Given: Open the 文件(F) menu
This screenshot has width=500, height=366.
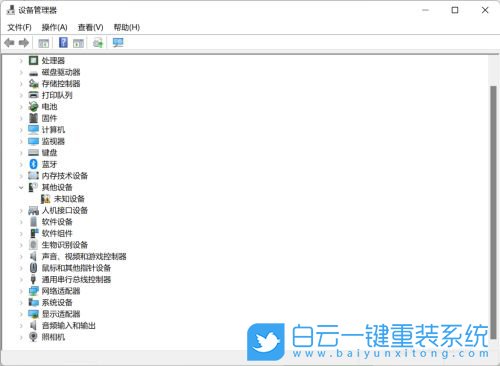Looking at the screenshot, I should point(19,27).
